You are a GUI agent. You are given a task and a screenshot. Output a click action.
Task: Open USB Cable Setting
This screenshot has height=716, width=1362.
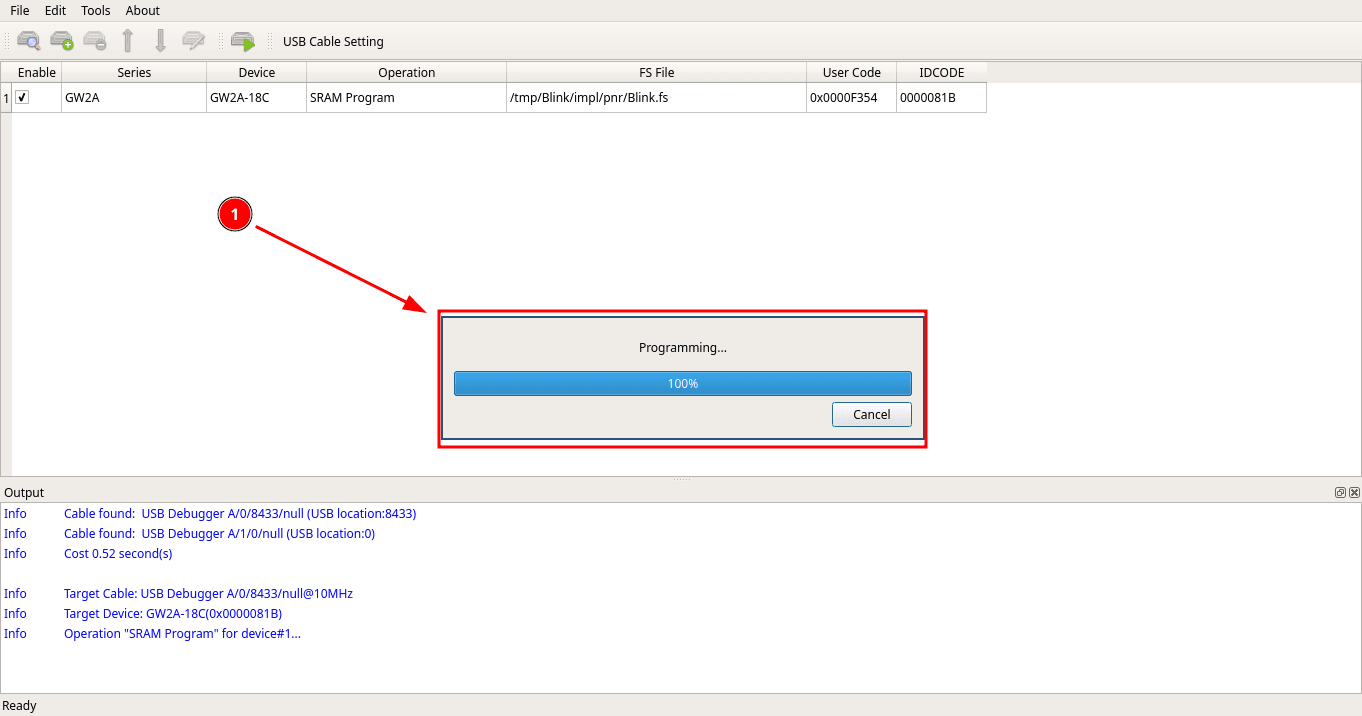click(x=333, y=42)
